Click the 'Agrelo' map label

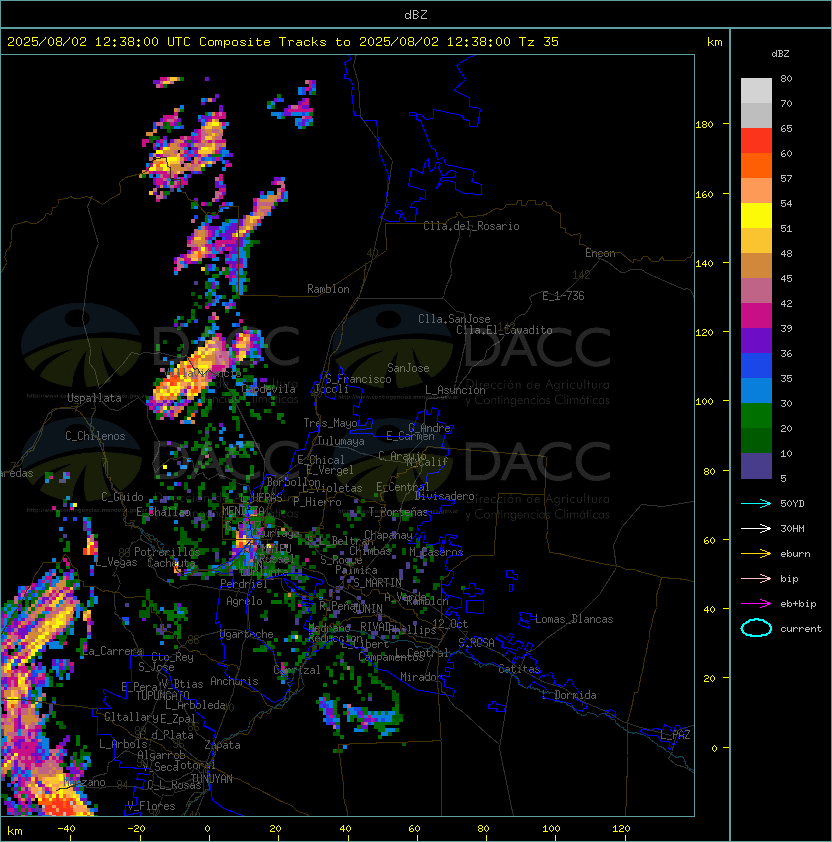[x=244, y=601]
